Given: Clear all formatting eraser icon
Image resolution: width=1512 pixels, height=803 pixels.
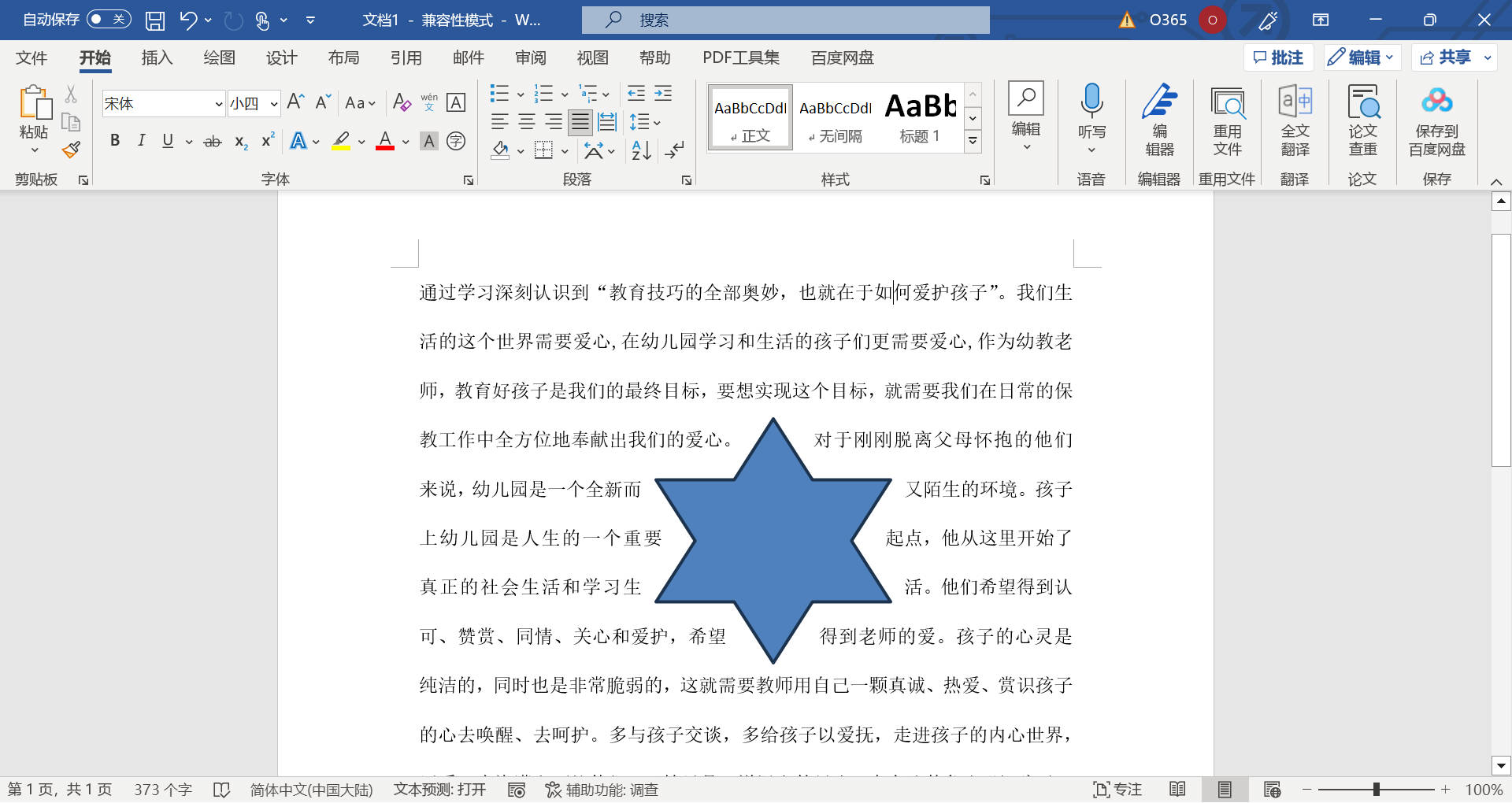Looking at the screenshot, I should click(402, 102).
